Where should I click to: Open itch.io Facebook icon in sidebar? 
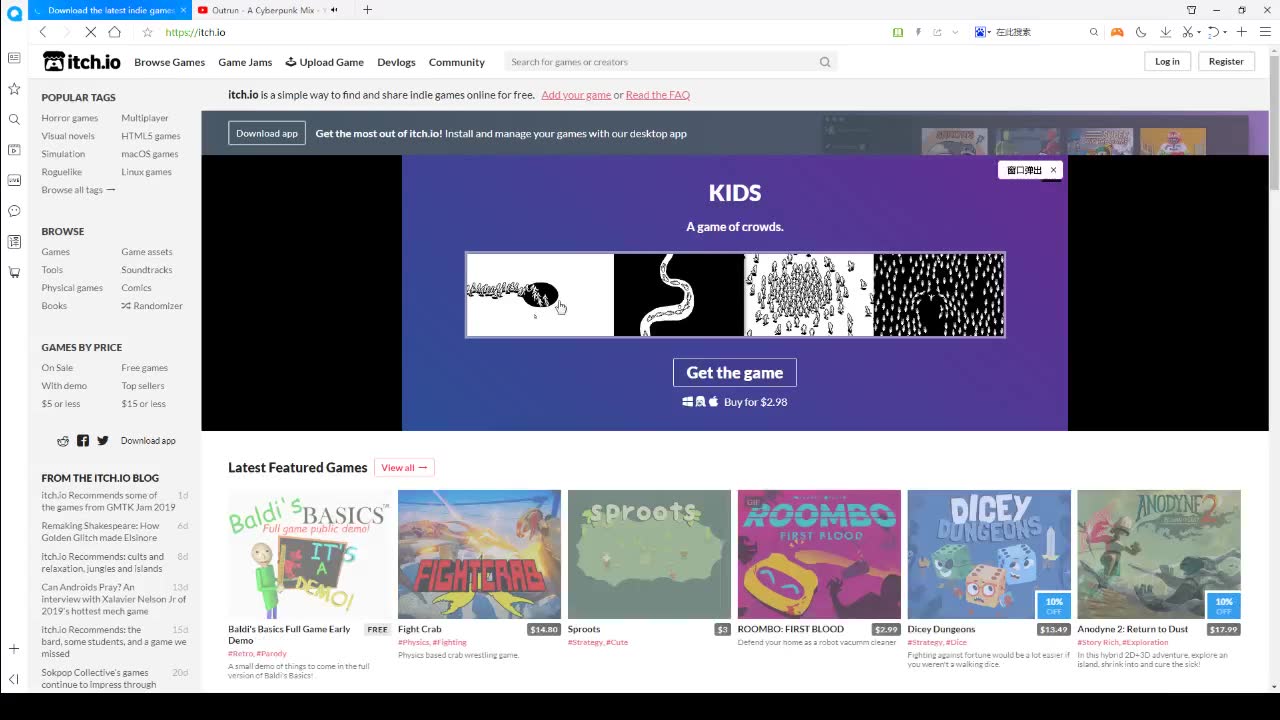(x=83, y=440)
